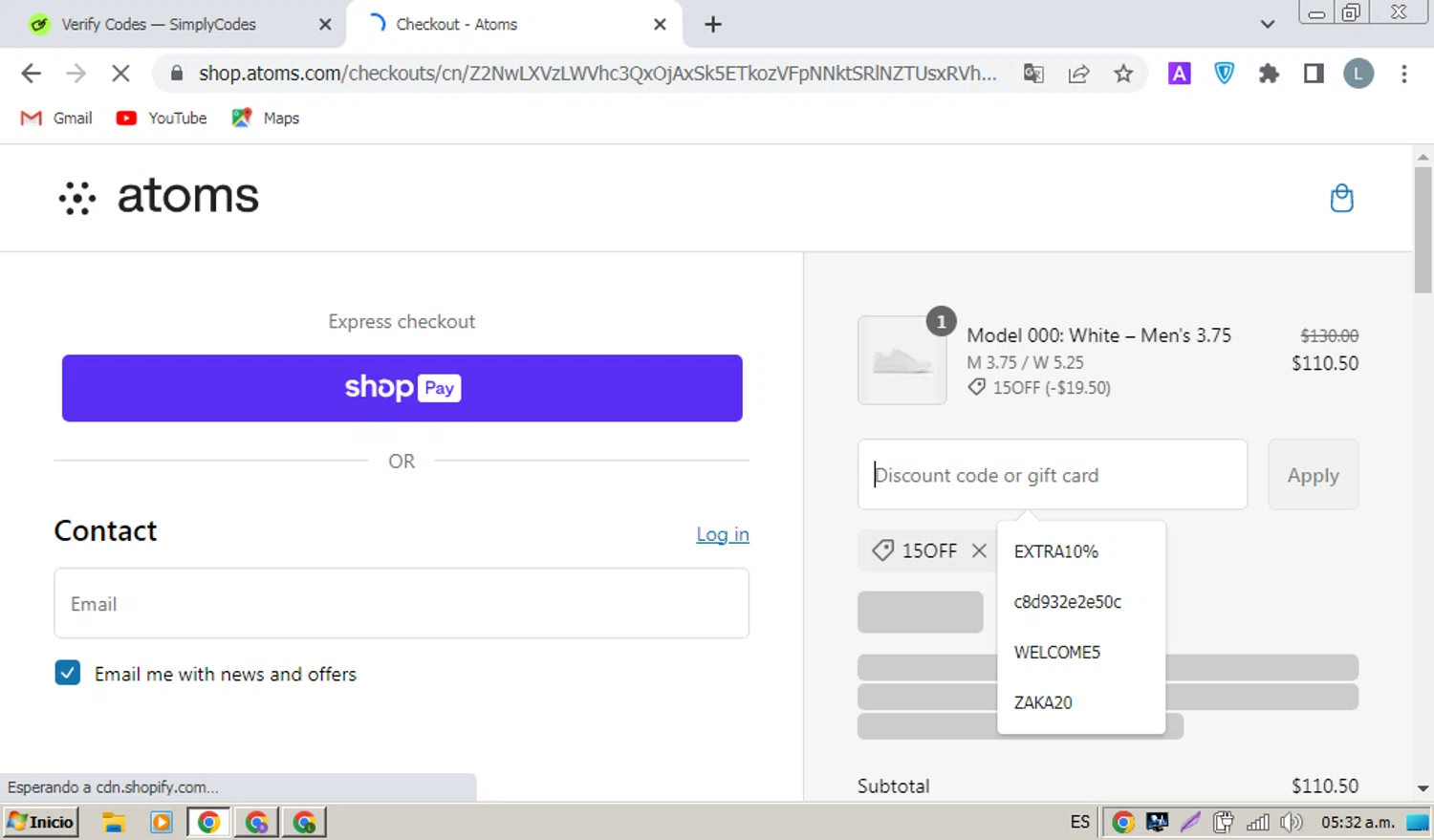Viewport: 1434px width, 840px height.
Task: Open the Inicio start button
Action: (41, 822)
